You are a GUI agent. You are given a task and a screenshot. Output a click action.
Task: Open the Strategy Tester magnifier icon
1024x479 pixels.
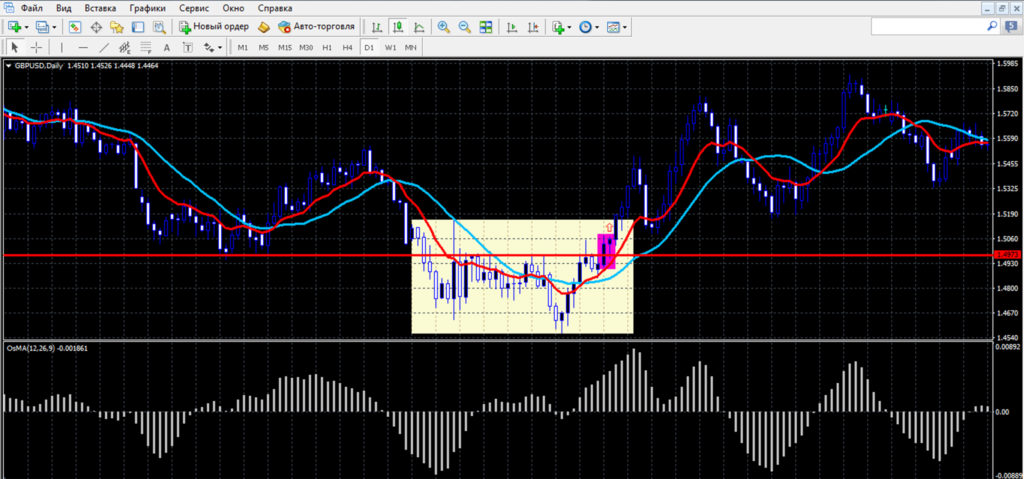click(x=159, y=27)
